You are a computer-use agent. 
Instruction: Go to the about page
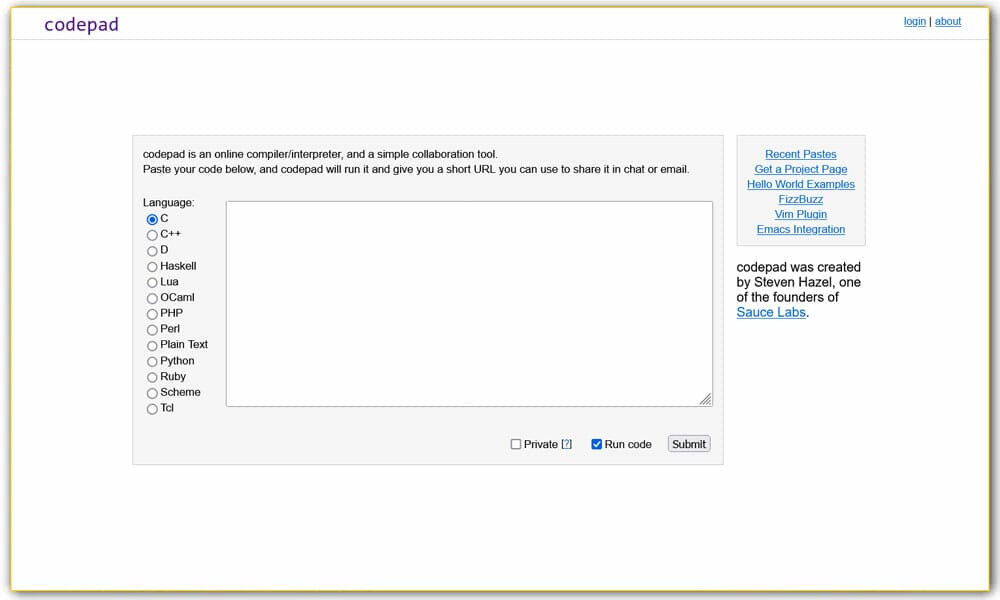tap(948, 21)
